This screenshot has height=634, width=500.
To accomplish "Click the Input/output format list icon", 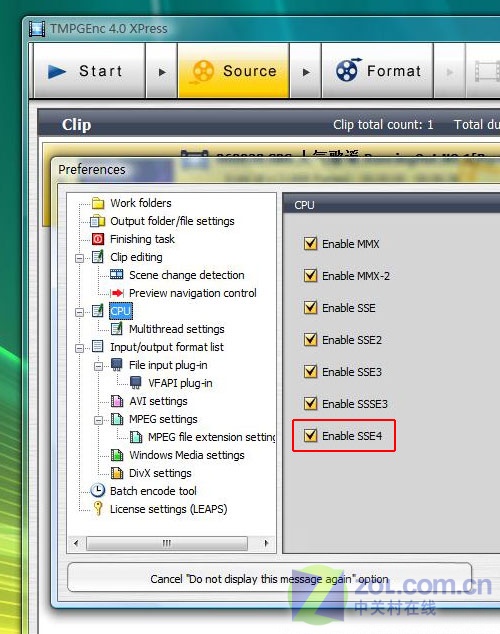I will [x=98, y=346].
